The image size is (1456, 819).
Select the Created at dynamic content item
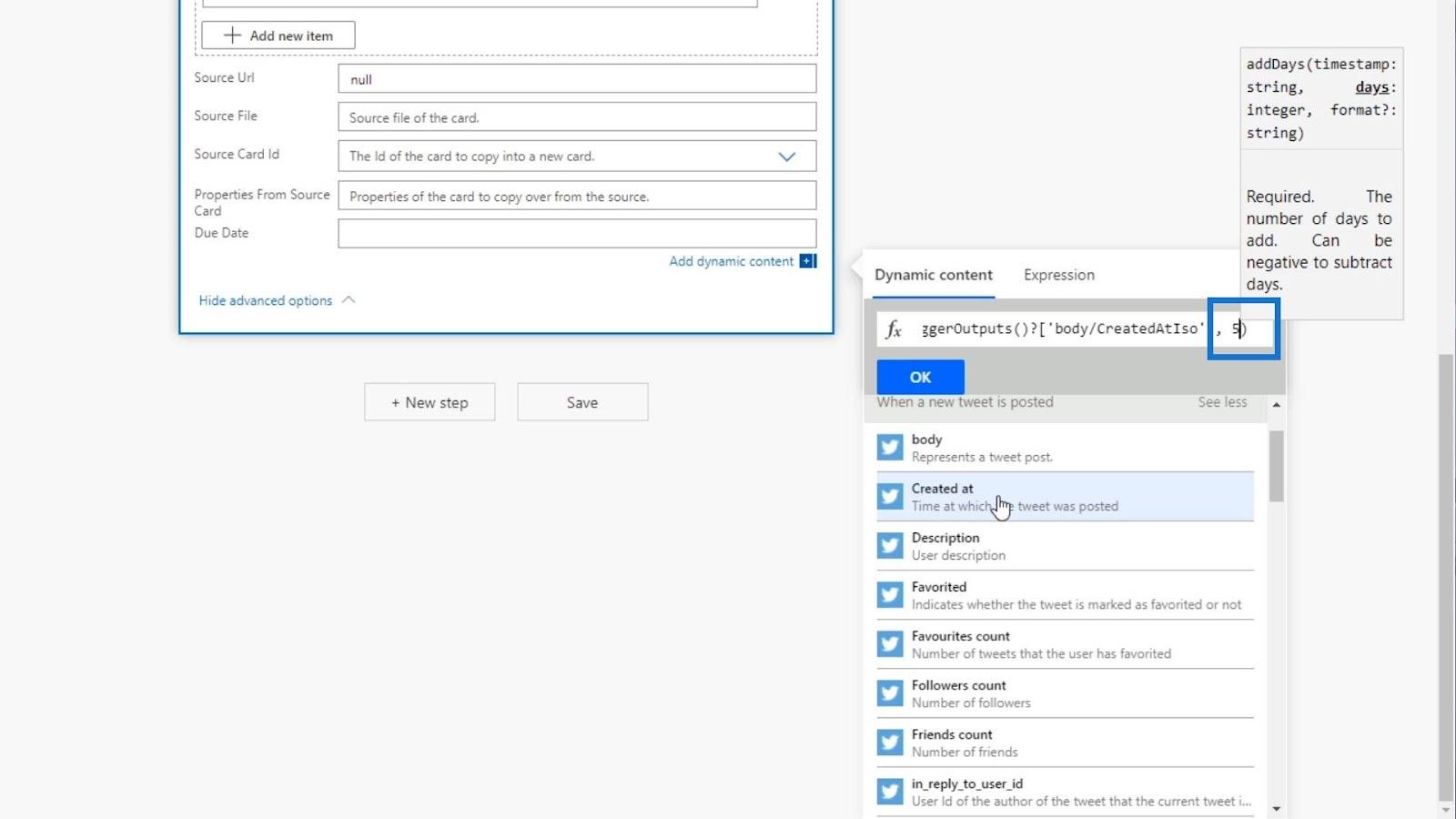(1065, 497)
